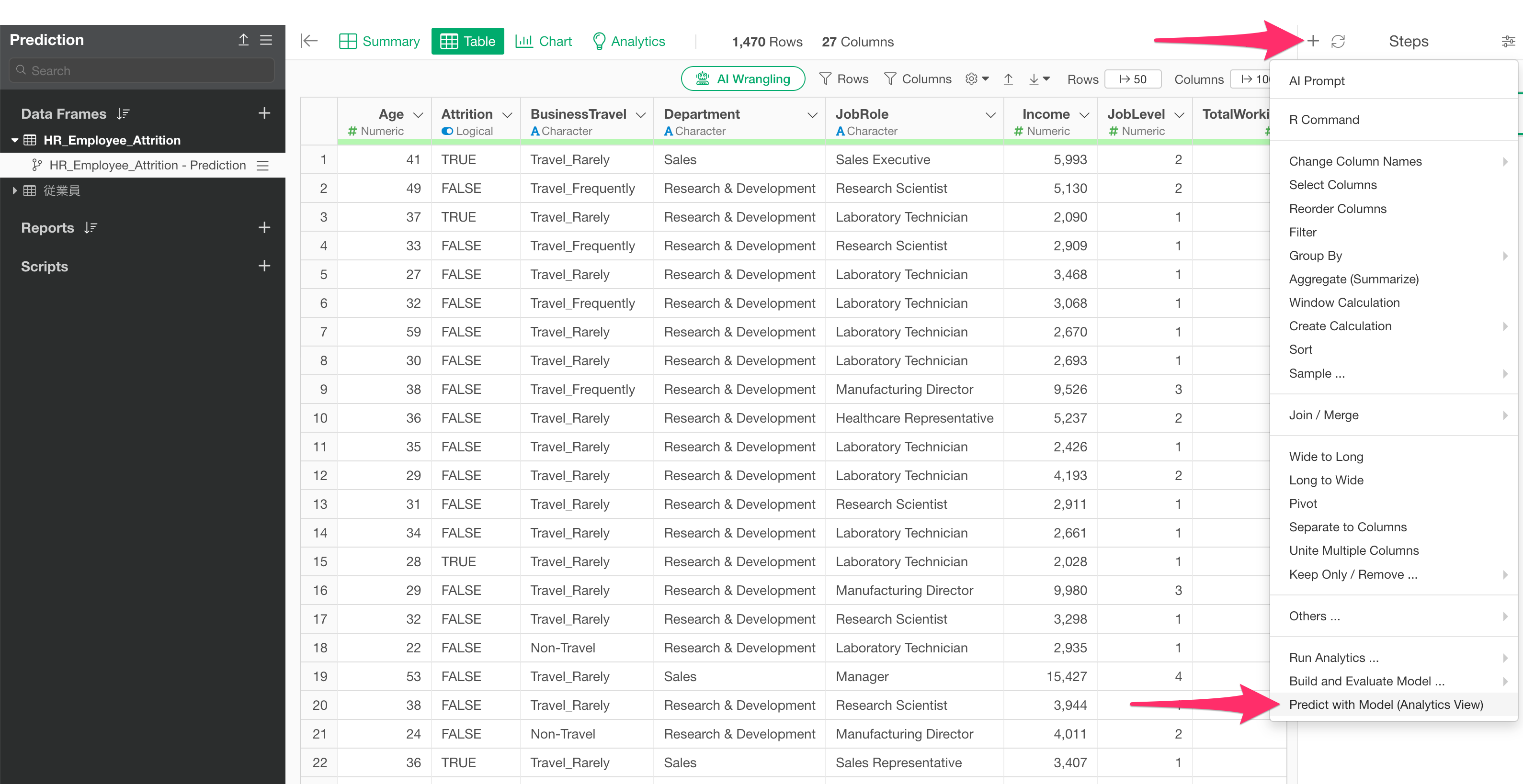Screen dimensions: 1523x784
Task: Click the collapse left panel arrow icon
Action: click(x=308, y=41)
